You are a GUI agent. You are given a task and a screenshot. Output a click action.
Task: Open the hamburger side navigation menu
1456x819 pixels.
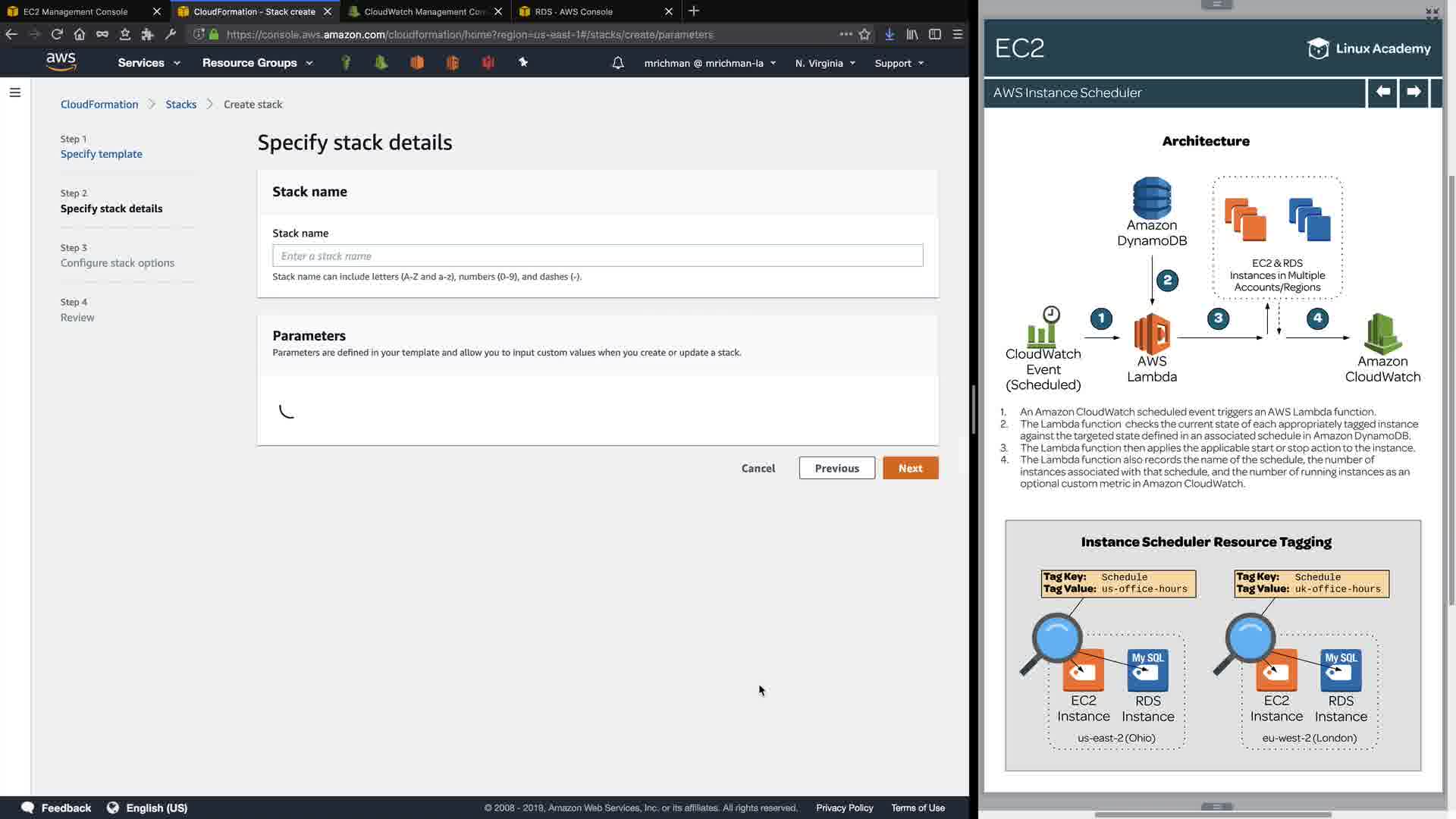click(x=15, y=93)
